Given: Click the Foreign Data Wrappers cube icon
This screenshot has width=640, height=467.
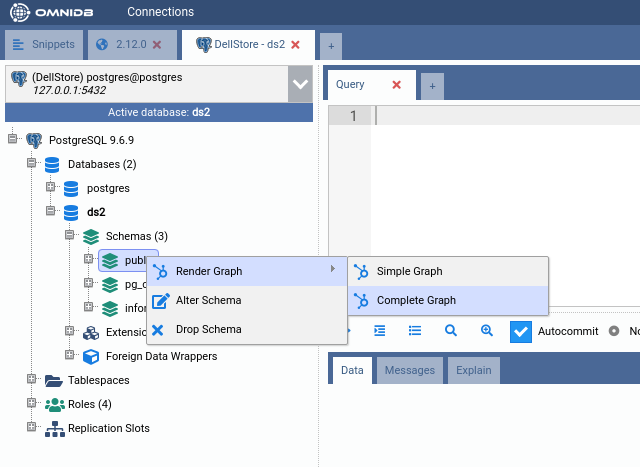Looking at the screenshot, I should (91, 357).
